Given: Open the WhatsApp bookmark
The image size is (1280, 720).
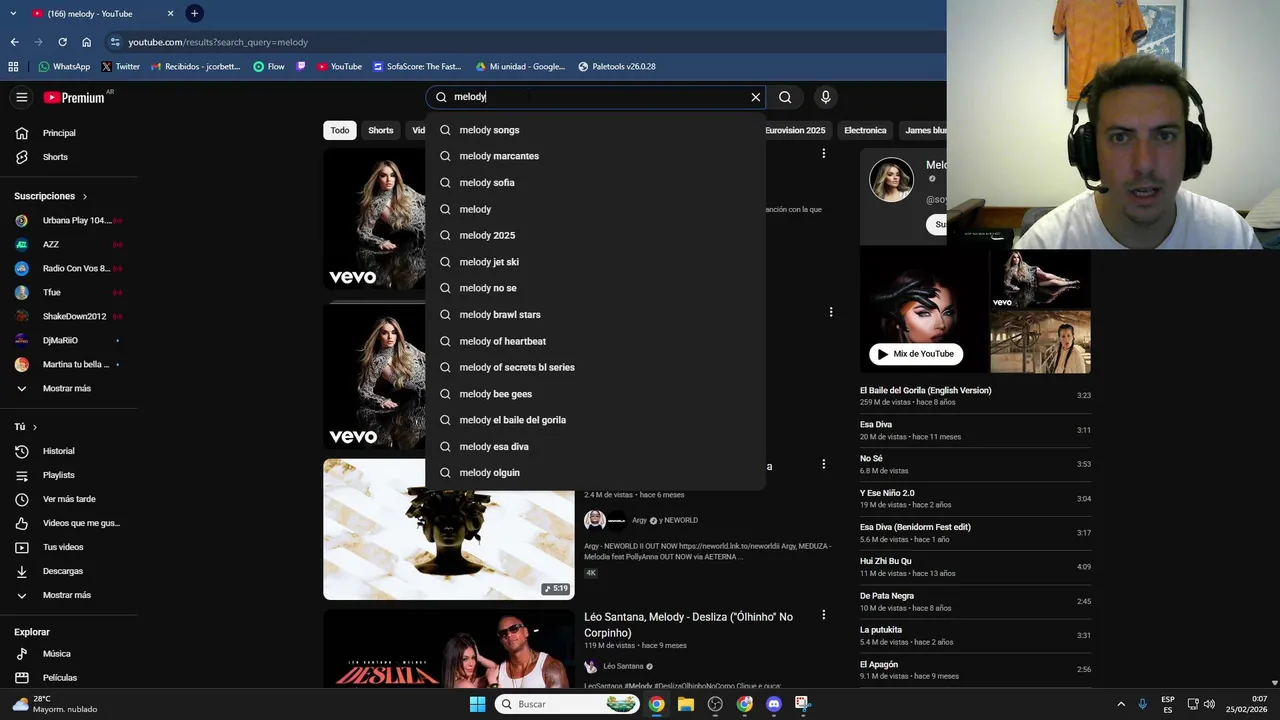Looking at the screenshot, I should (x=64, y=66).
